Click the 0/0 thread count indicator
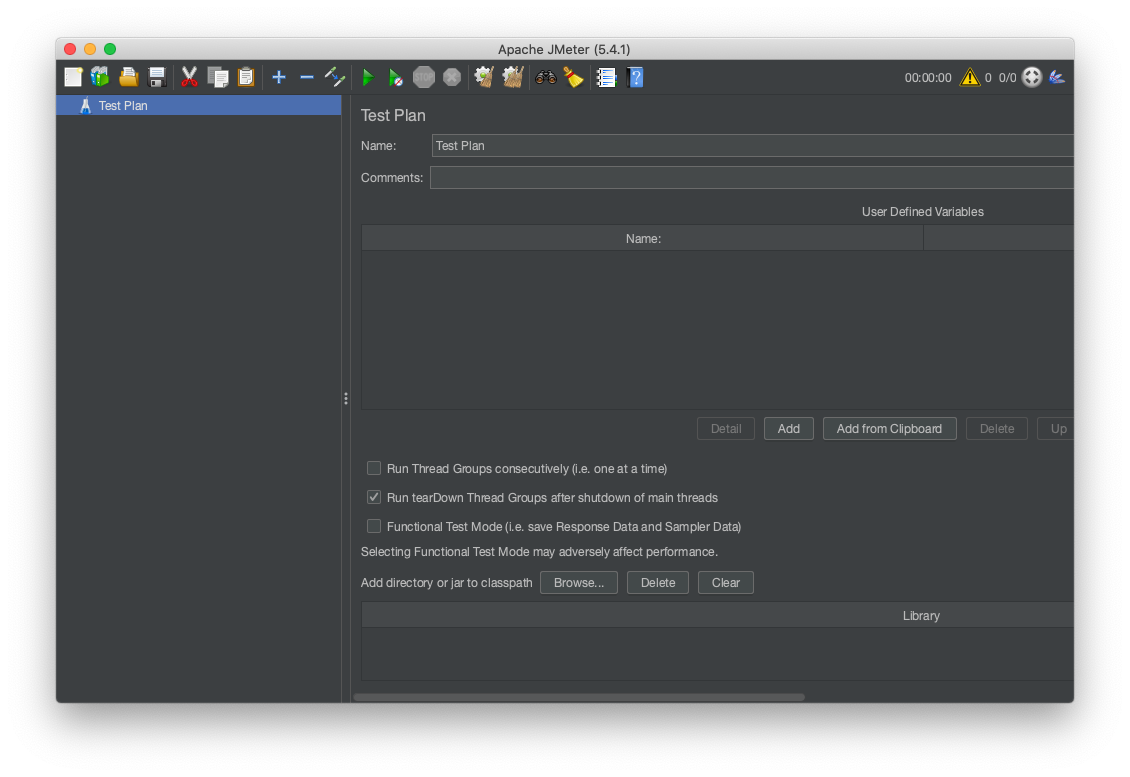Viewport: 1130px width, 777px height. [x=1007, y=78]
